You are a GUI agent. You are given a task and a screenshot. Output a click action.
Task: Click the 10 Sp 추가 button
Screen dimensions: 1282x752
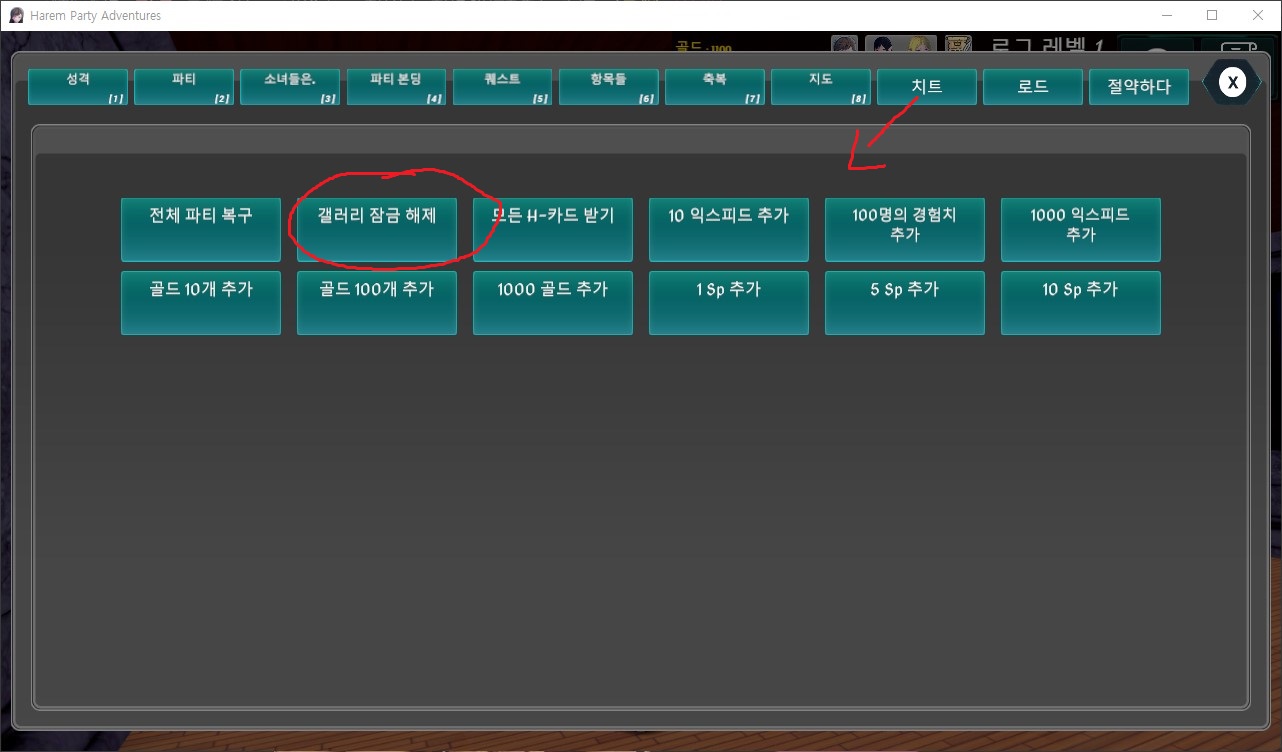coord(1080,302)
